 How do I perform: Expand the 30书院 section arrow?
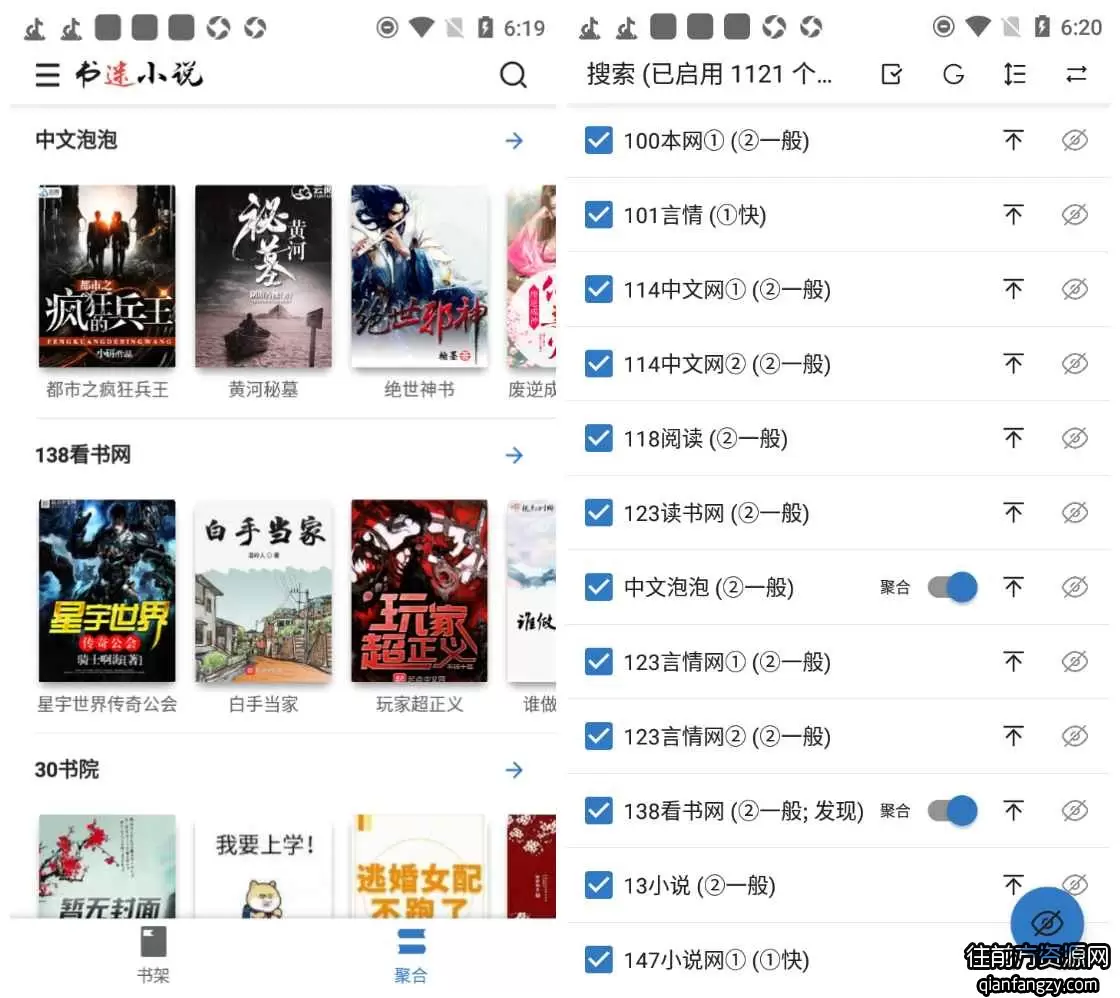coord(514,769)
